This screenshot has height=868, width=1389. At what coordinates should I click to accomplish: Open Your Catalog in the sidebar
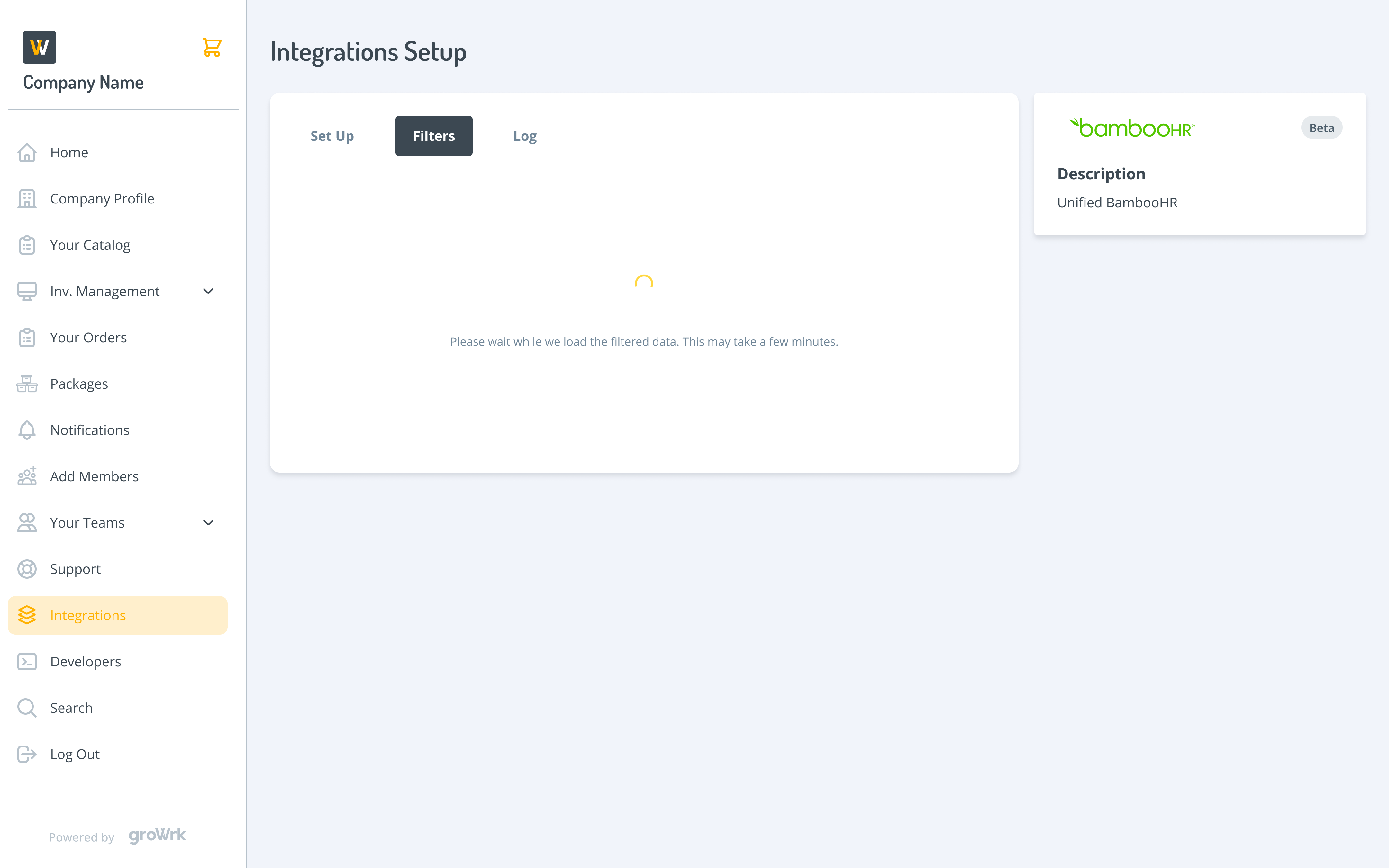[90, 245]
